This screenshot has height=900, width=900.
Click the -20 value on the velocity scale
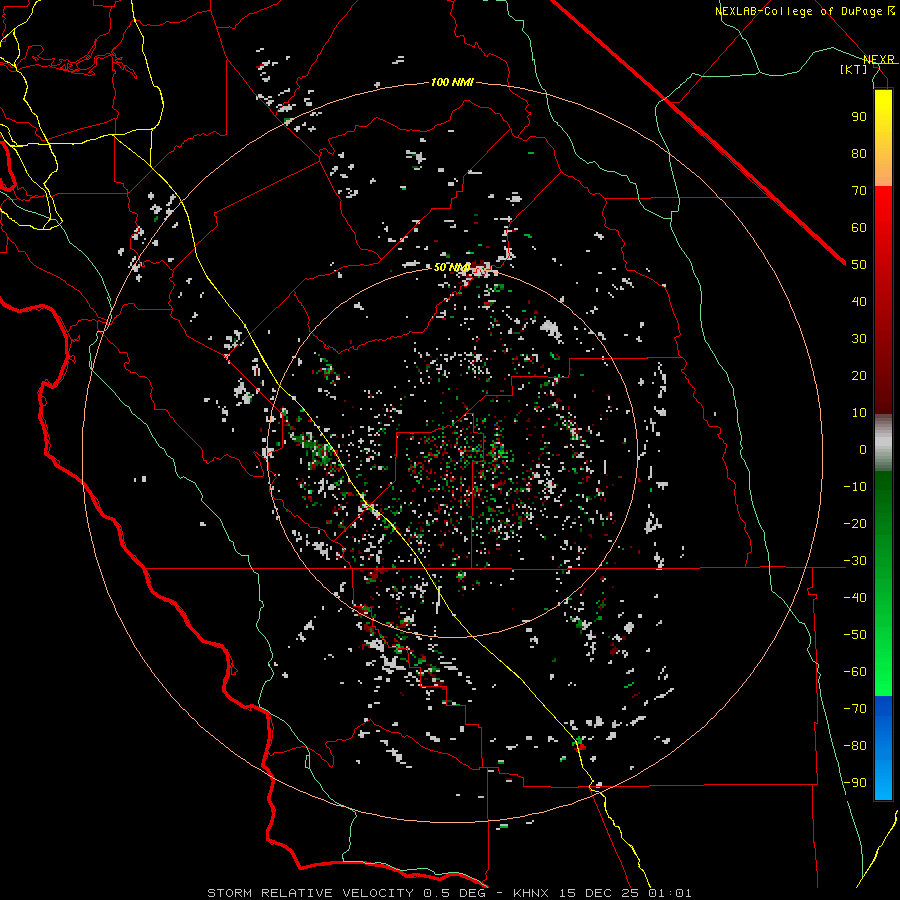click(855, 523)
